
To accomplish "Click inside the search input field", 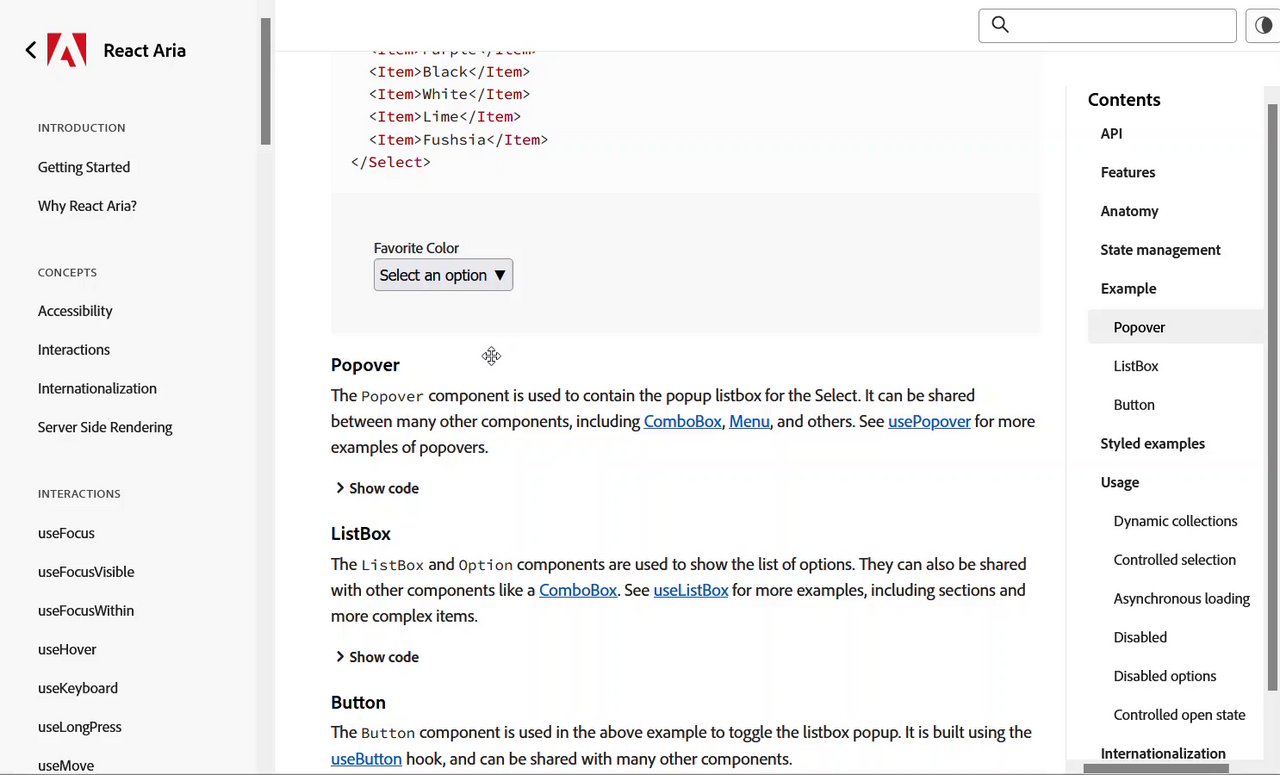I will (1120, 26).
